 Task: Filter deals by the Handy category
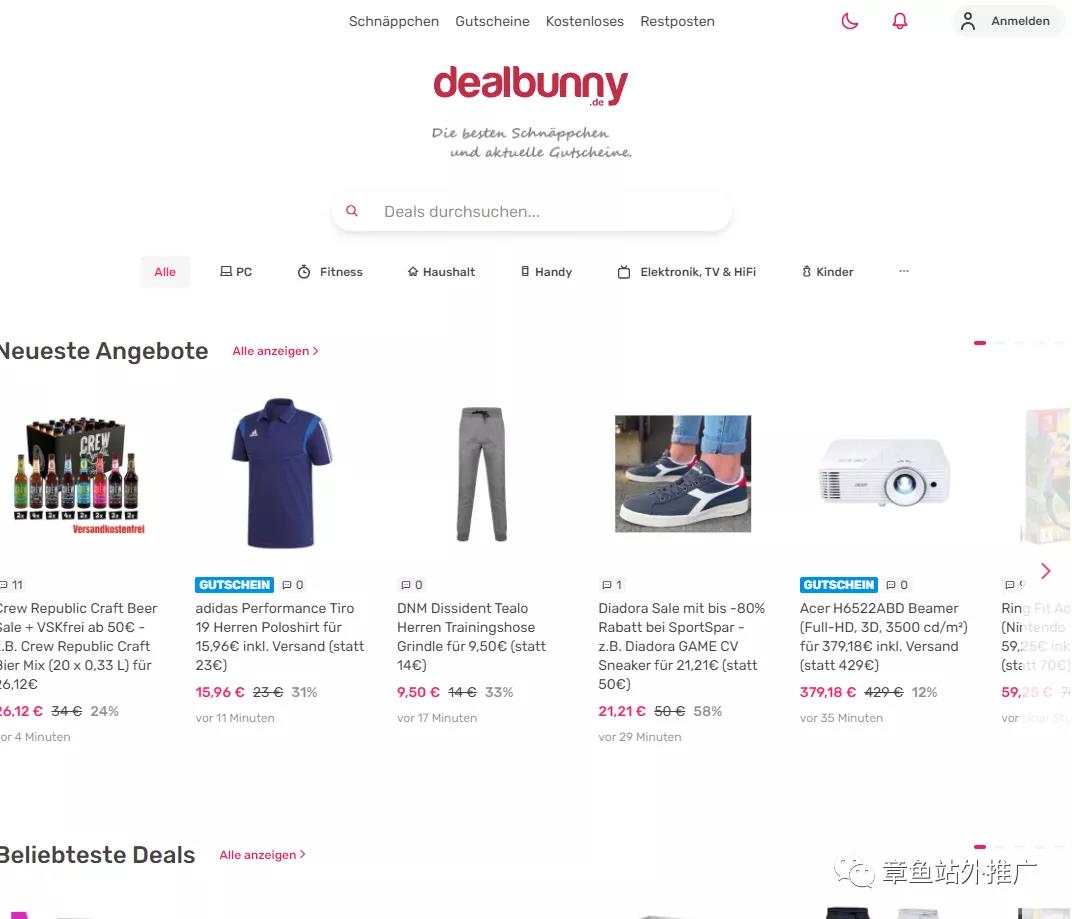pos(546,271)
